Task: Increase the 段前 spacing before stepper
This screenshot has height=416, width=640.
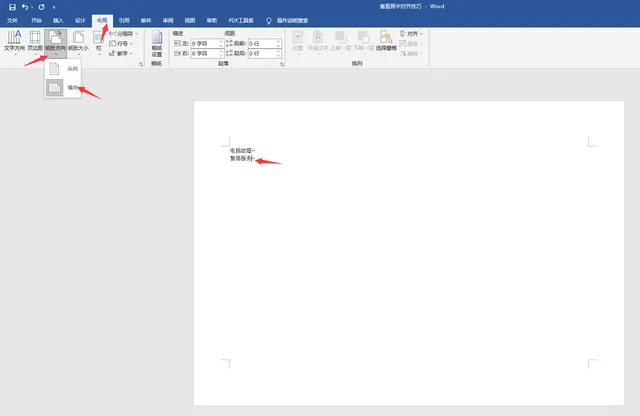Action: tap(278, 41)
